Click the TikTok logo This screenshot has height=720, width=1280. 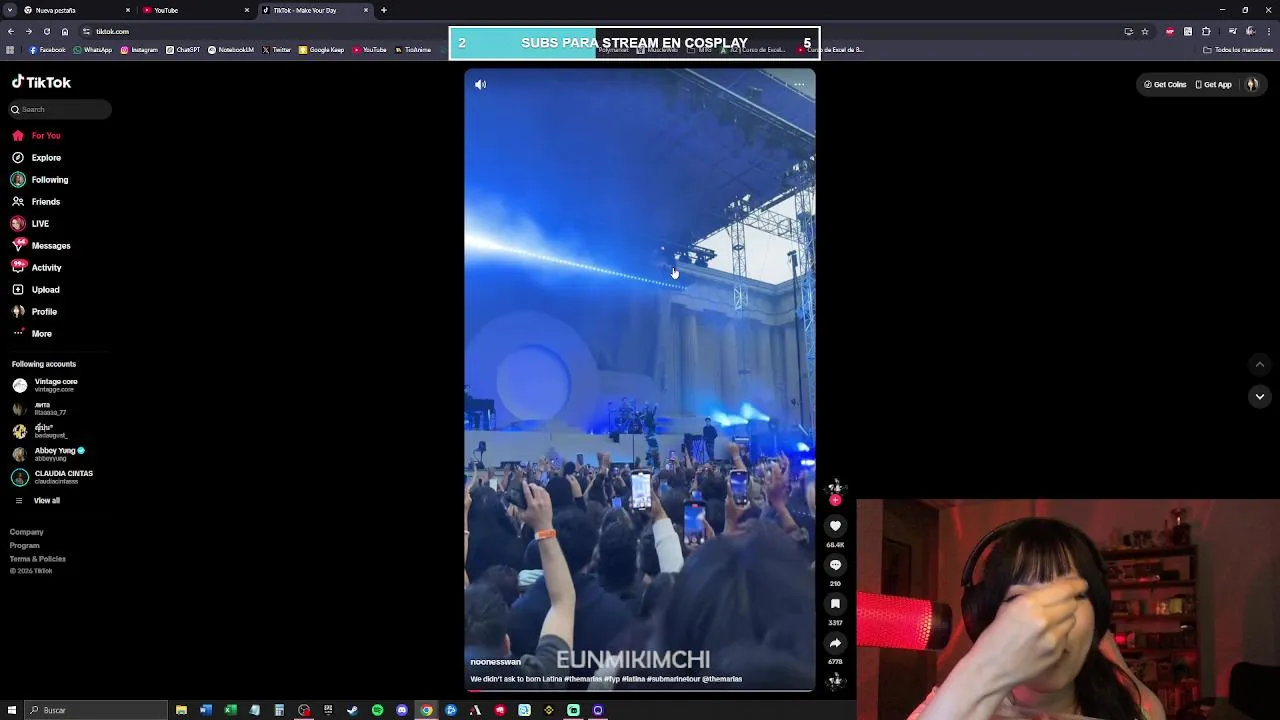(x=41, y=83)
